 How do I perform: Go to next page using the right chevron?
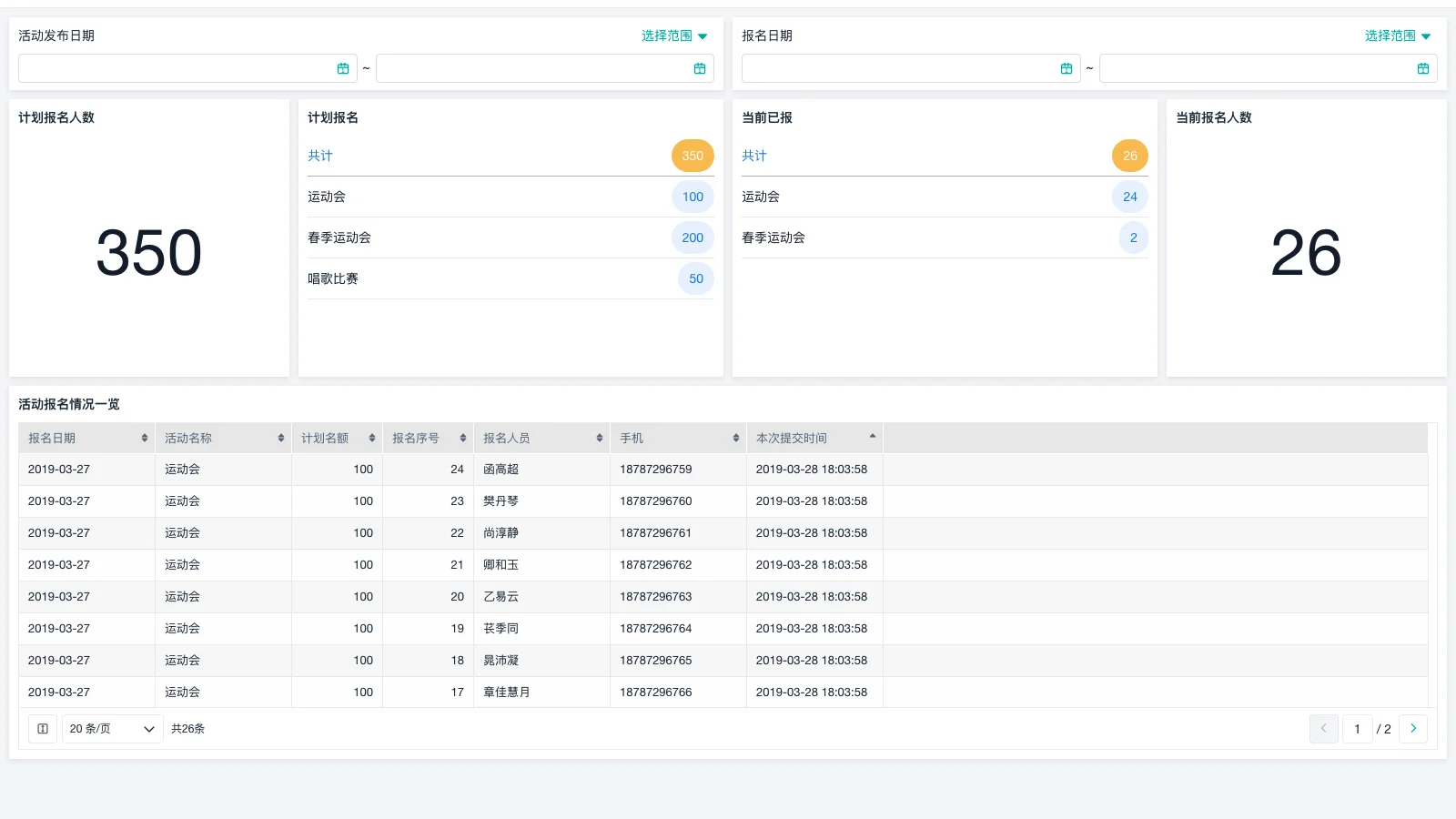1413,728
